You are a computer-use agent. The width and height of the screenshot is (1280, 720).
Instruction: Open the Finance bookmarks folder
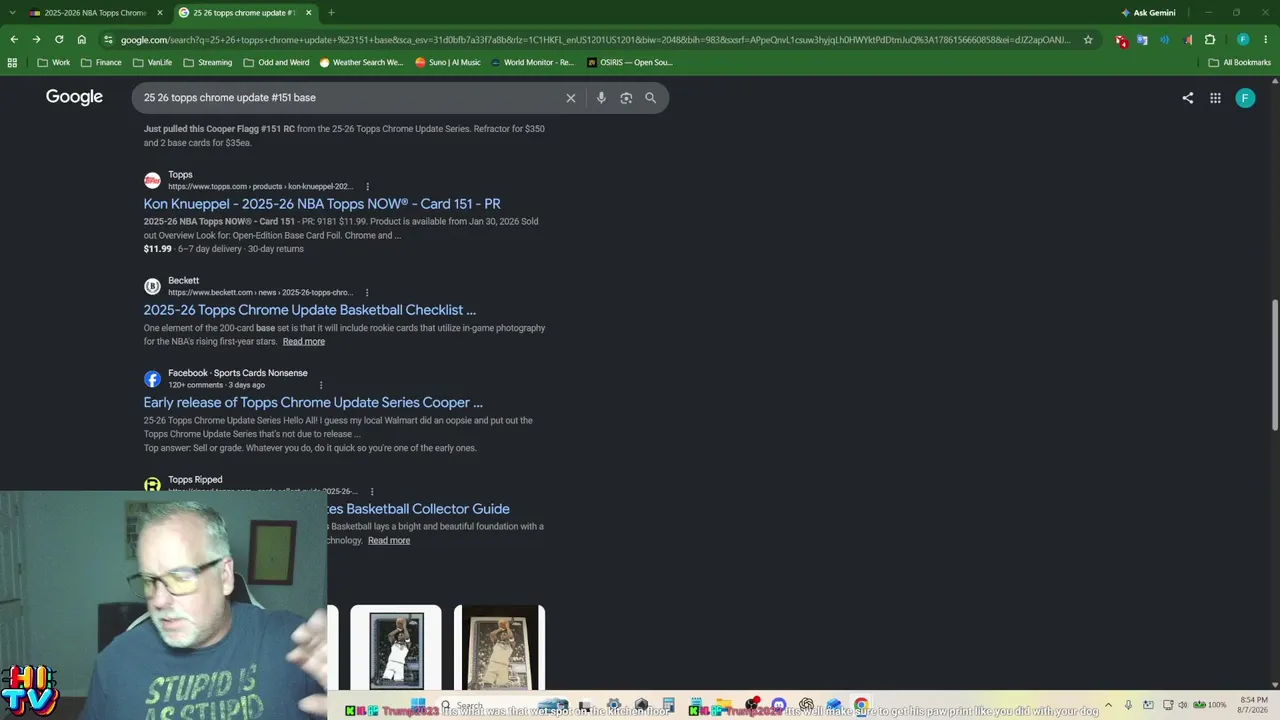pyautogui.click(x=100, y=62)
